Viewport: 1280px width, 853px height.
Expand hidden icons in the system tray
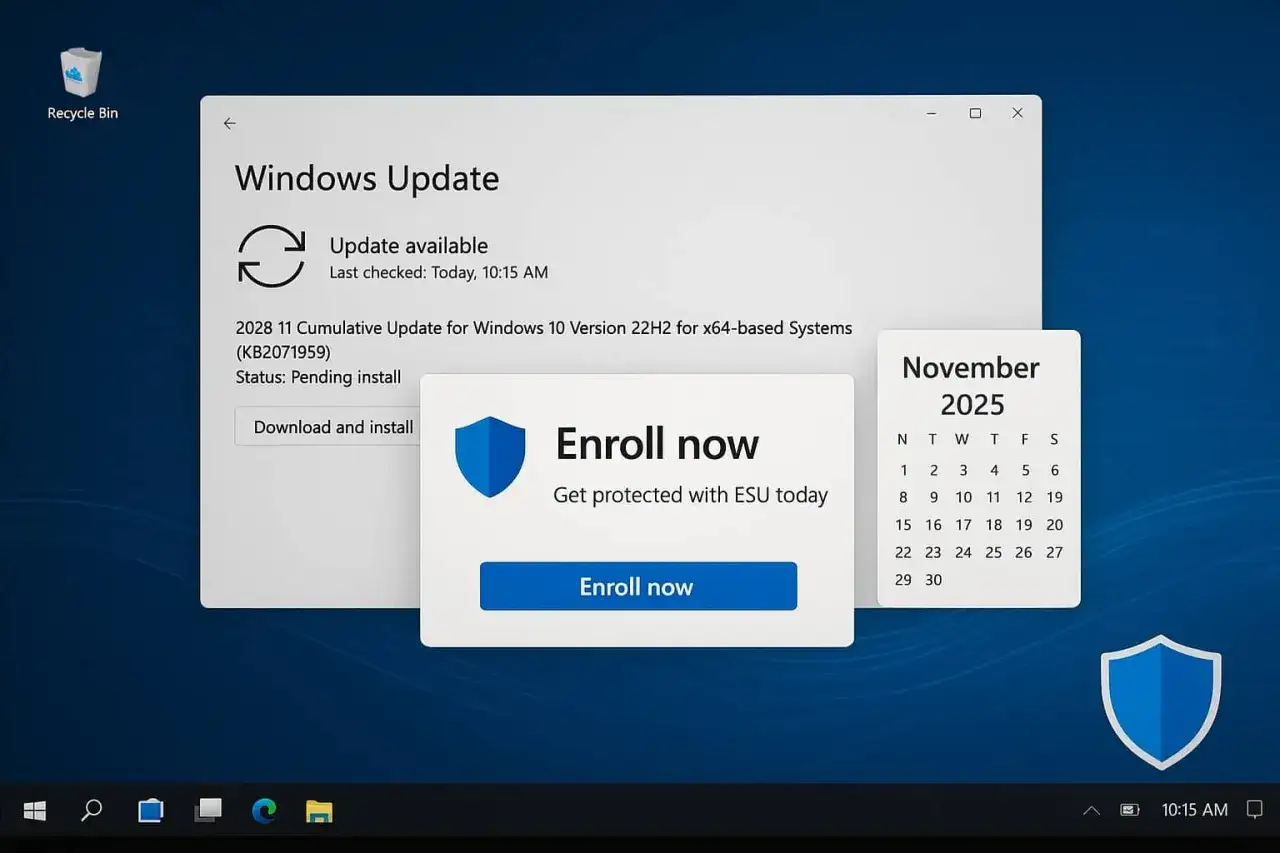(x=1090, y=810)
